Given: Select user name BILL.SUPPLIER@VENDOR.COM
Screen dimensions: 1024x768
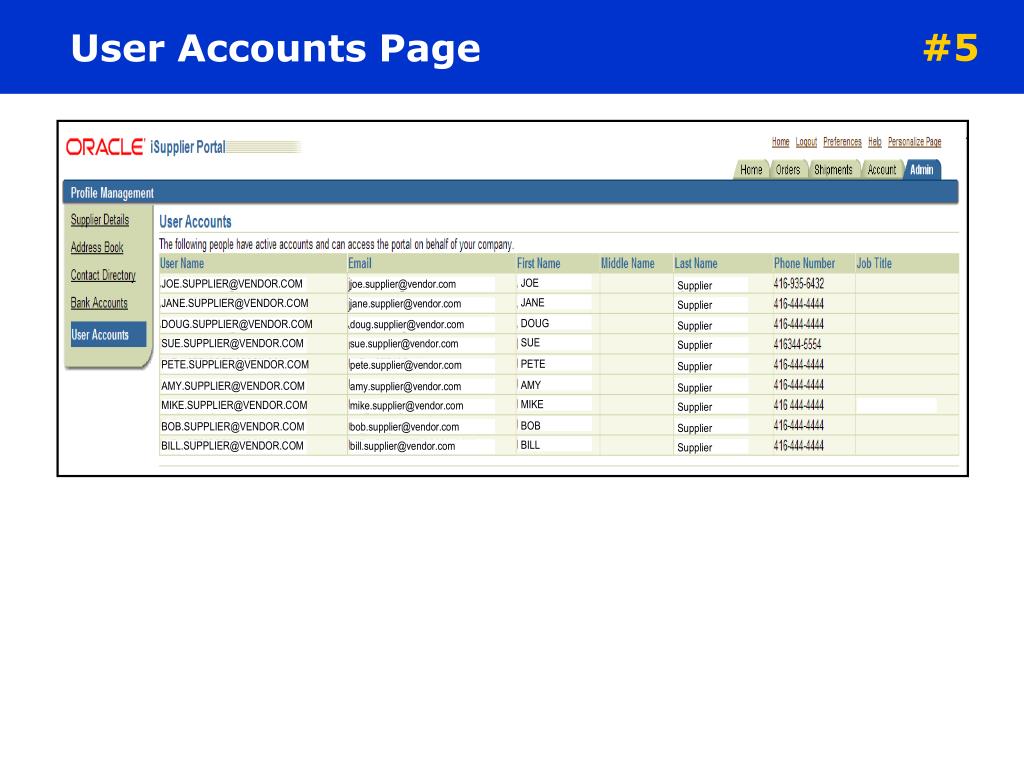Looking at the screenshot, I should (232, 446).
